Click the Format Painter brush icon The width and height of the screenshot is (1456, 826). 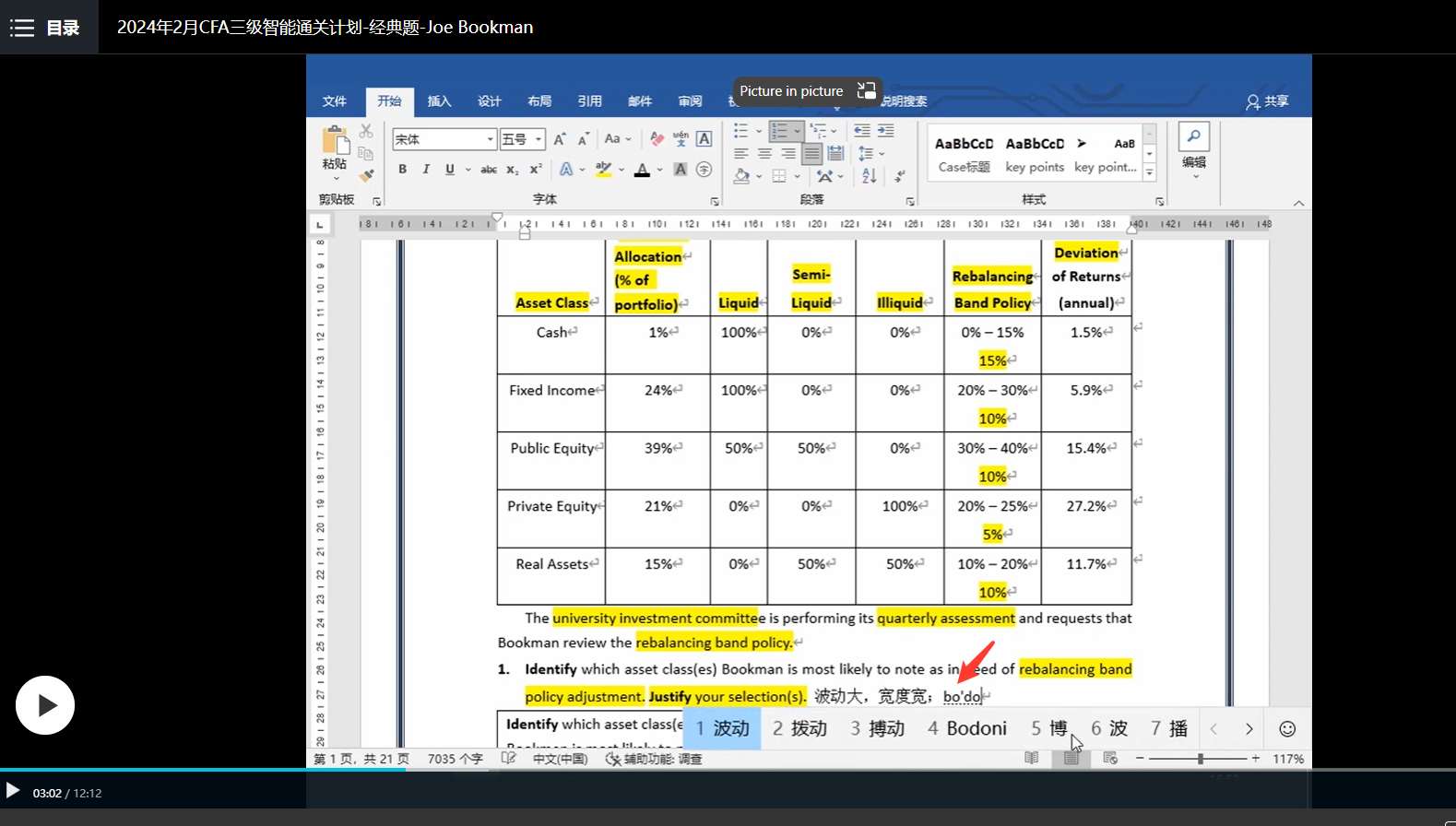pos(366,175)
